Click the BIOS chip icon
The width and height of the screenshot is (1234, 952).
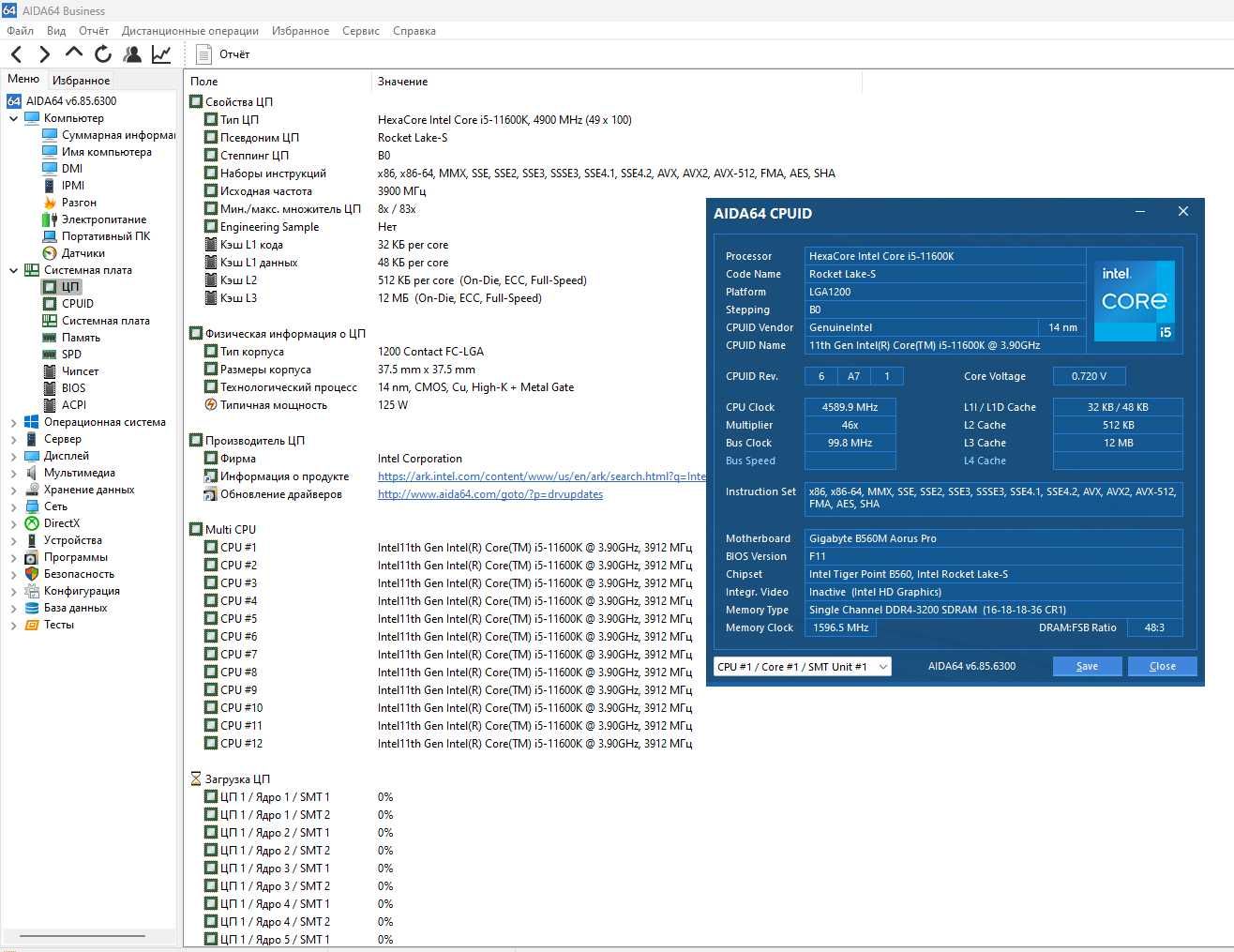[x=50, y=388]
